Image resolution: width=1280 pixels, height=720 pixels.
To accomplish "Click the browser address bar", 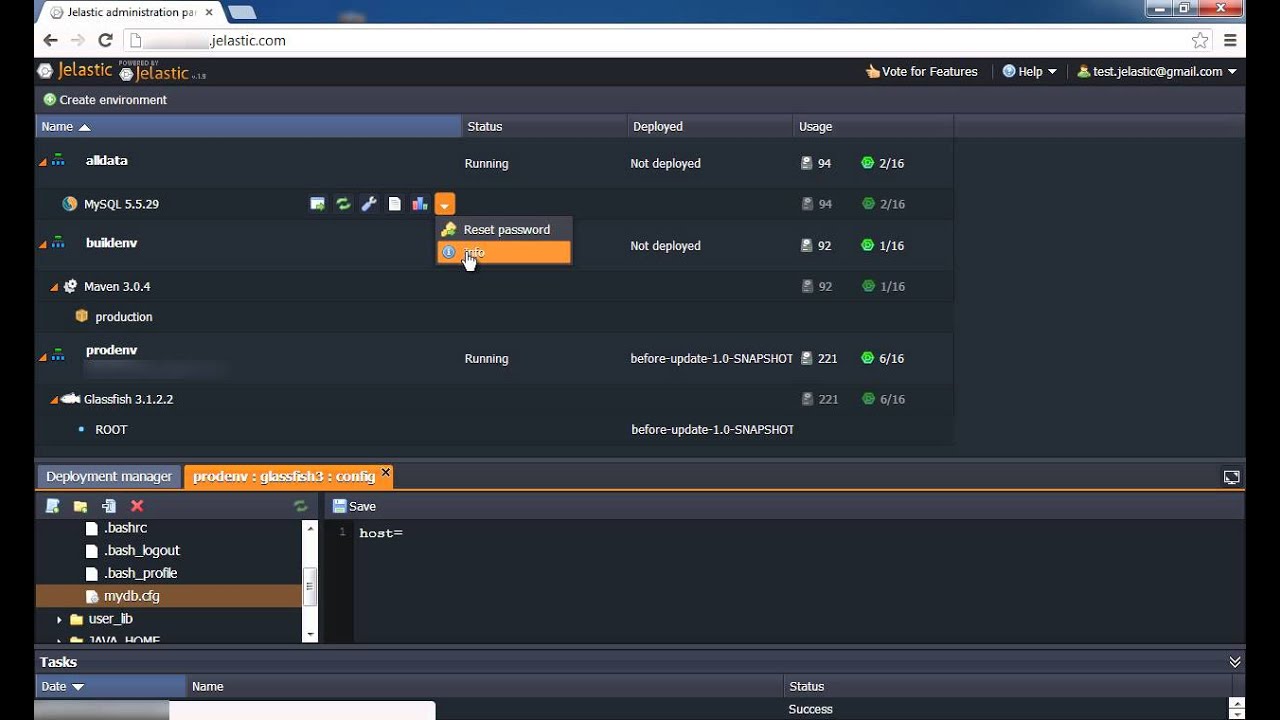I will [670, 41].
